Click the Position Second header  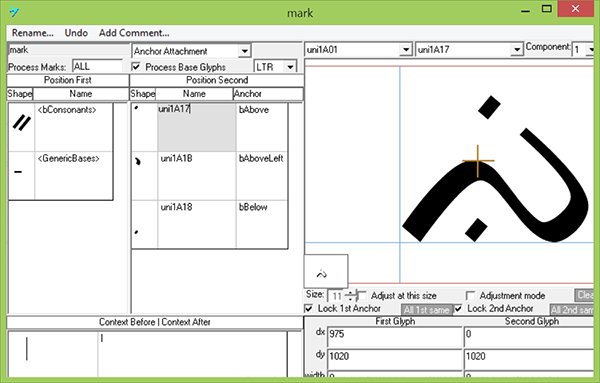(x=217, y=80)
